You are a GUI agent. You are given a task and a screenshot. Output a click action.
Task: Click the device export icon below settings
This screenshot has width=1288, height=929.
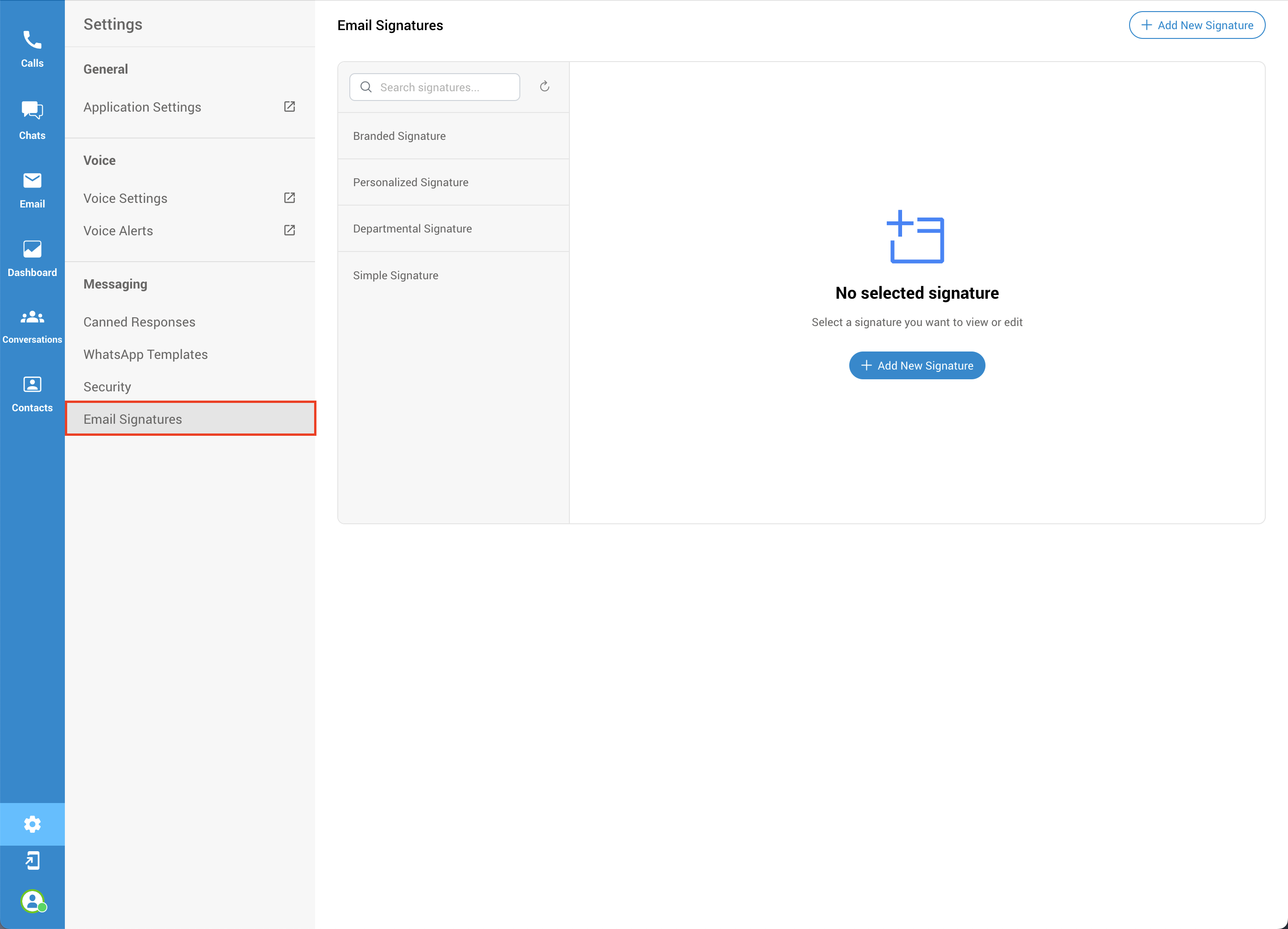point(32,860)
